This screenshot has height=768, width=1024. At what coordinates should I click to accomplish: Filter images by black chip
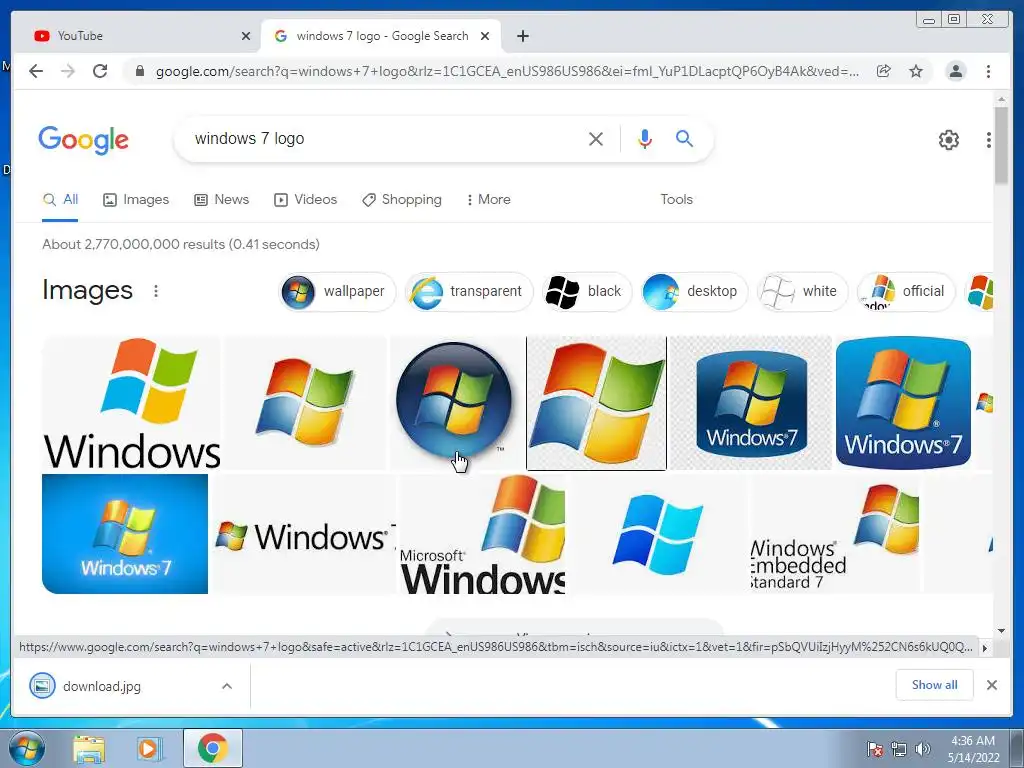point(586,291)
